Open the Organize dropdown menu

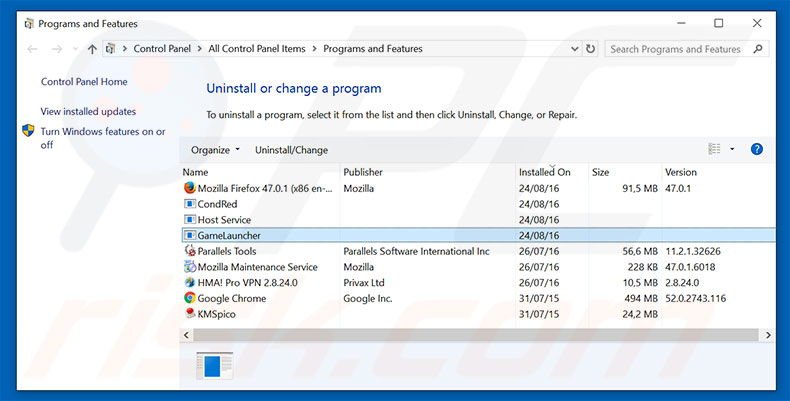[215, 150]
